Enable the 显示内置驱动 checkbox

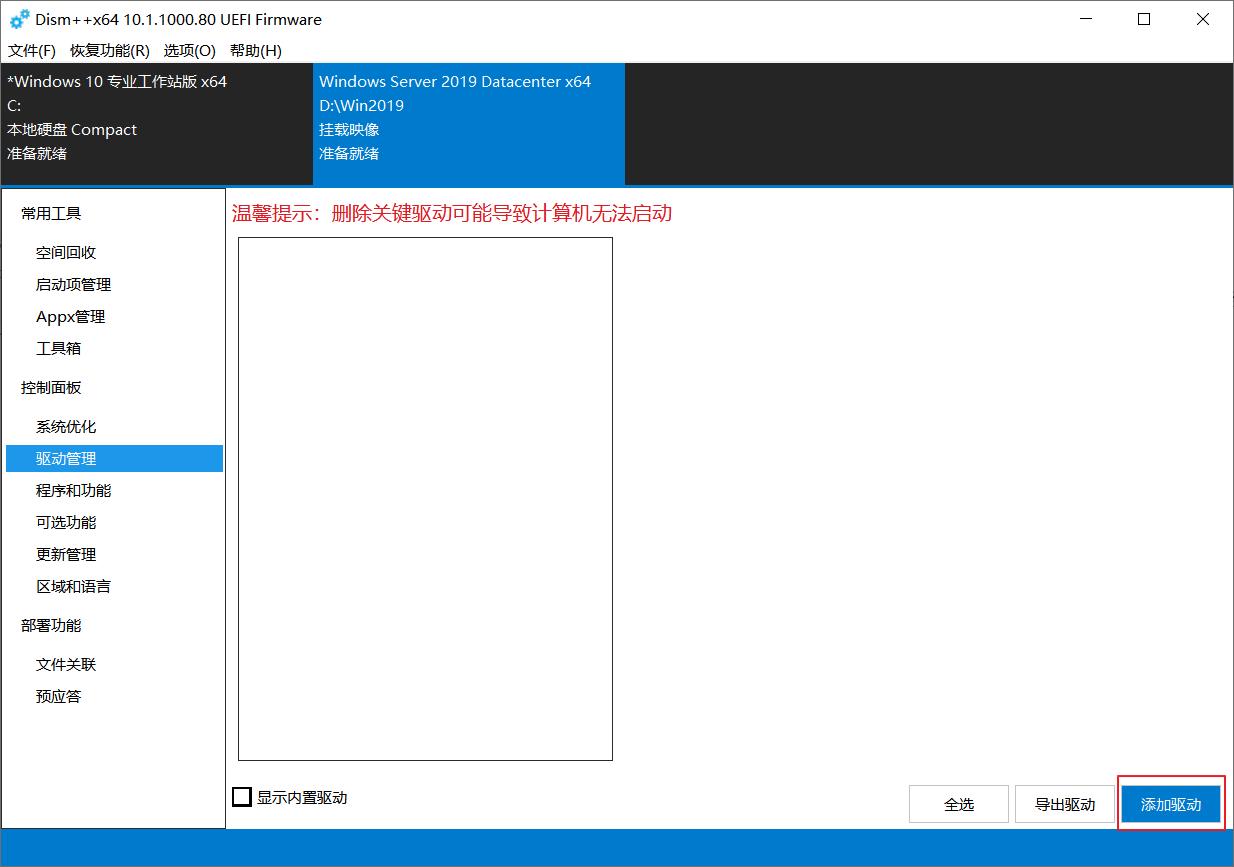coord(241,797)
